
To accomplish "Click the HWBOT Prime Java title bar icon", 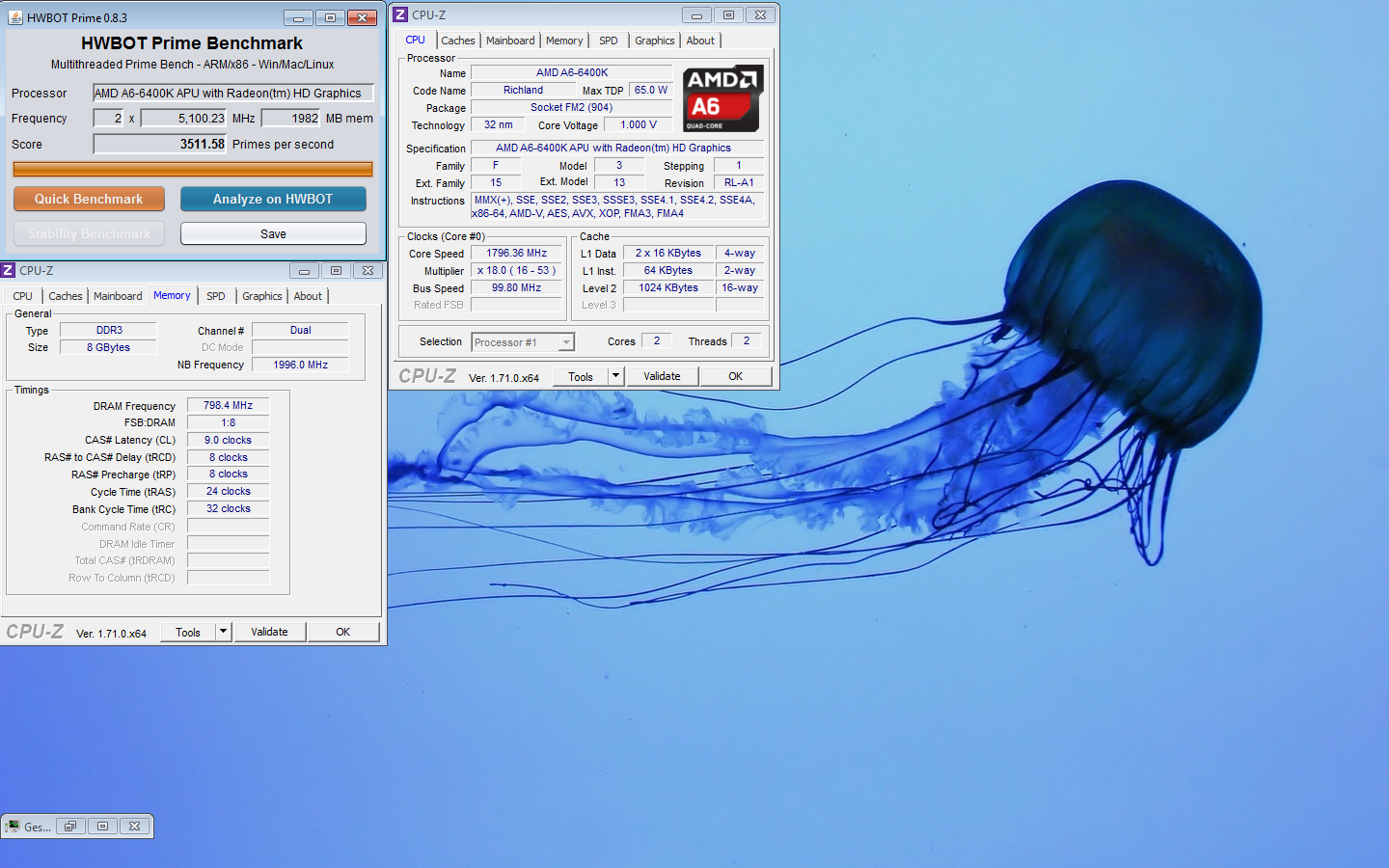I will 15,17.
